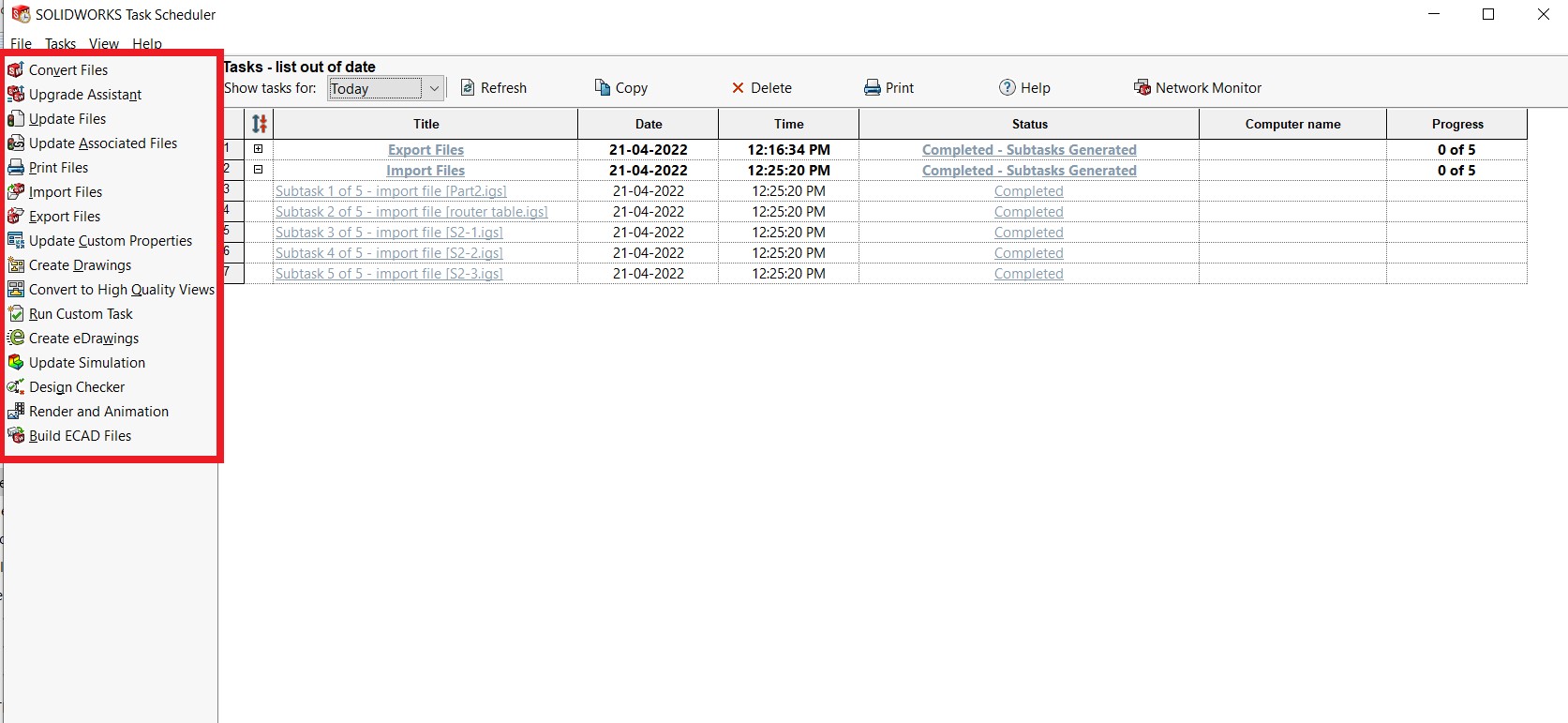Select the Update Associated Files icon

[x=16, y=143]
